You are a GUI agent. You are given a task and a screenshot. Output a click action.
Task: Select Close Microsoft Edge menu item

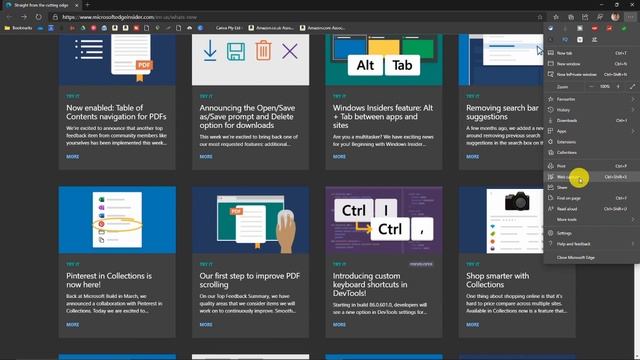[x=590, y=258]
